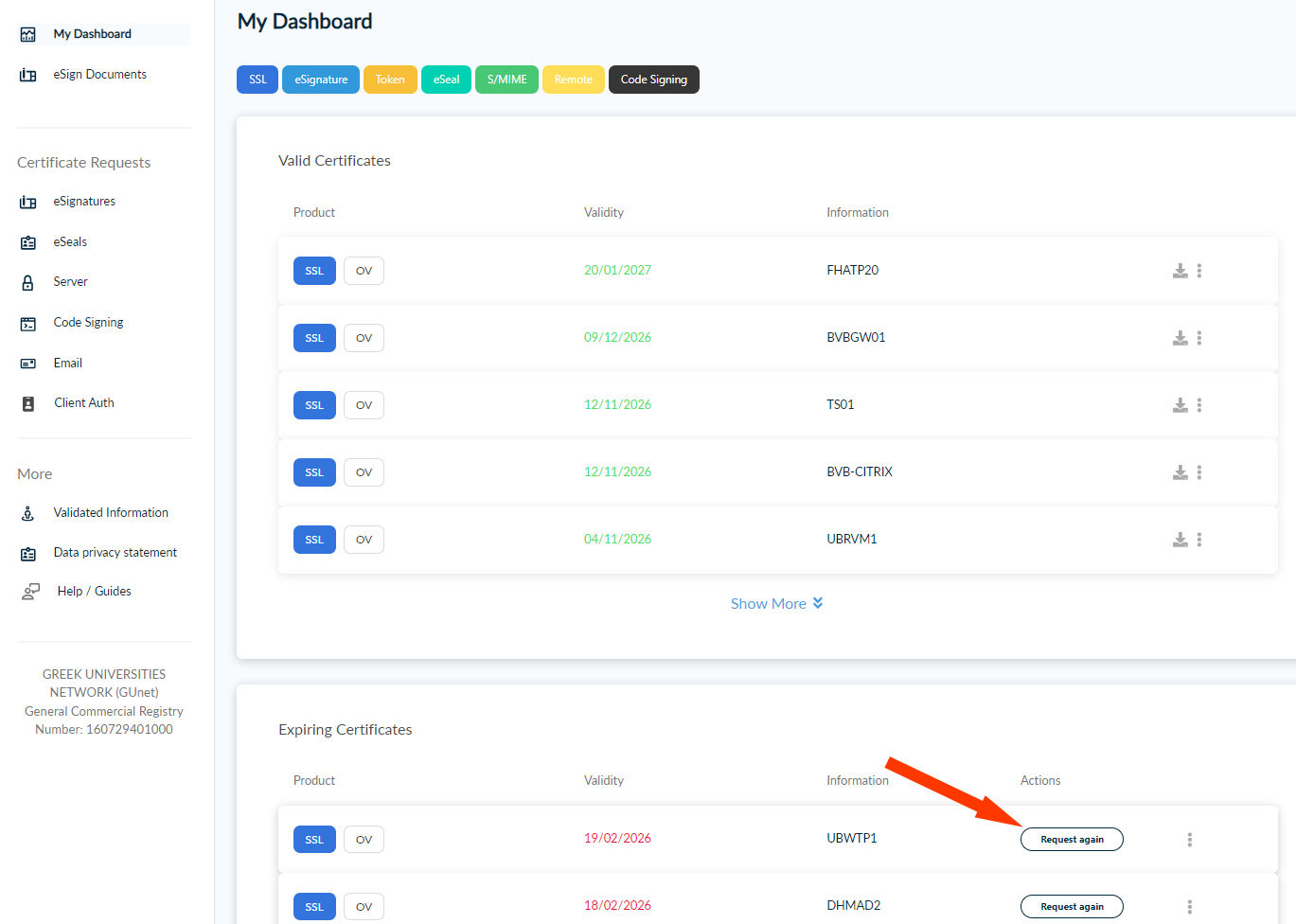The height and width of the screenshot is (924, 1296).
Task: Download the FHATP20 certificate
Action: [x=1180, y=271]
